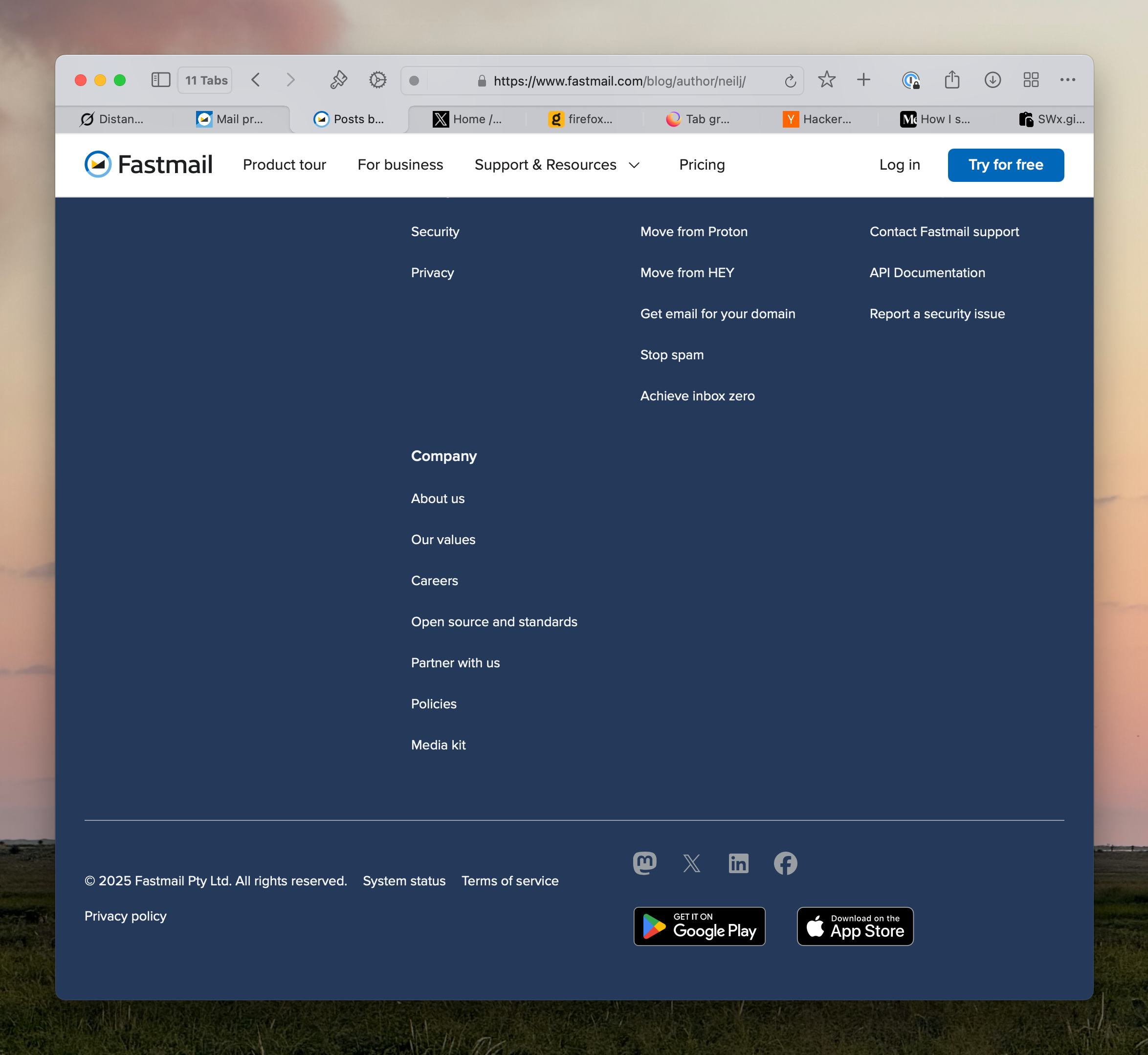
Task: Click the URL address field
Action: pyautogui.click(x=619, y=81)
